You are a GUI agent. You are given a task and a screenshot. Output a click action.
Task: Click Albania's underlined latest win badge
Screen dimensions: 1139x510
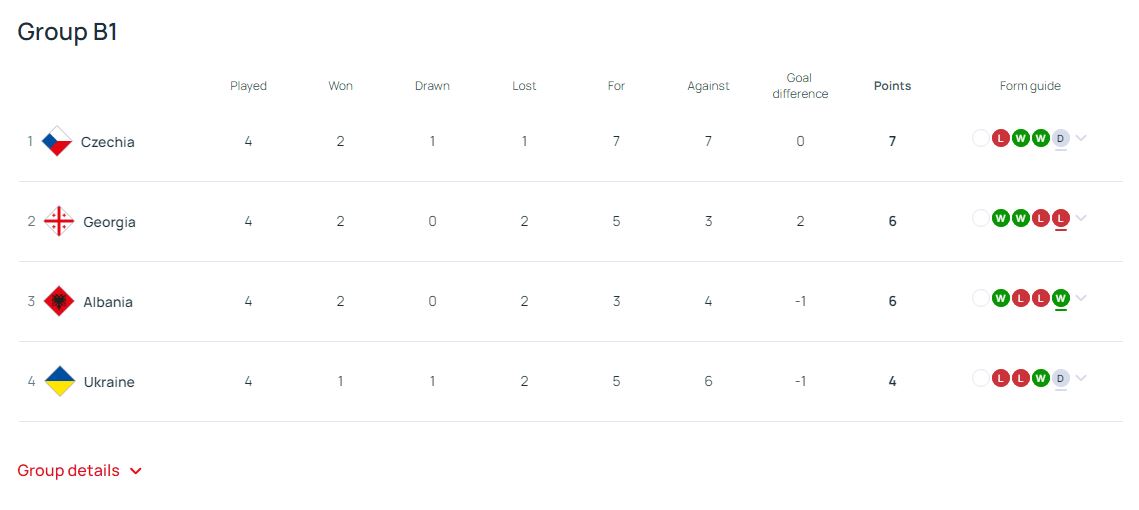[1061, 298]
